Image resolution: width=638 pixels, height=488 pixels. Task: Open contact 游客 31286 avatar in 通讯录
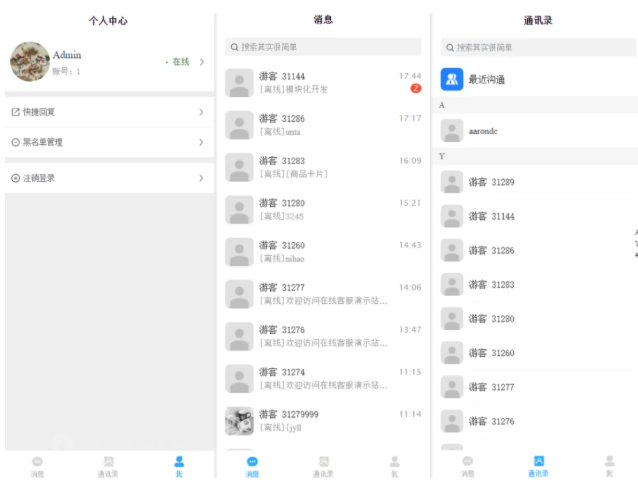coord(452,250)
